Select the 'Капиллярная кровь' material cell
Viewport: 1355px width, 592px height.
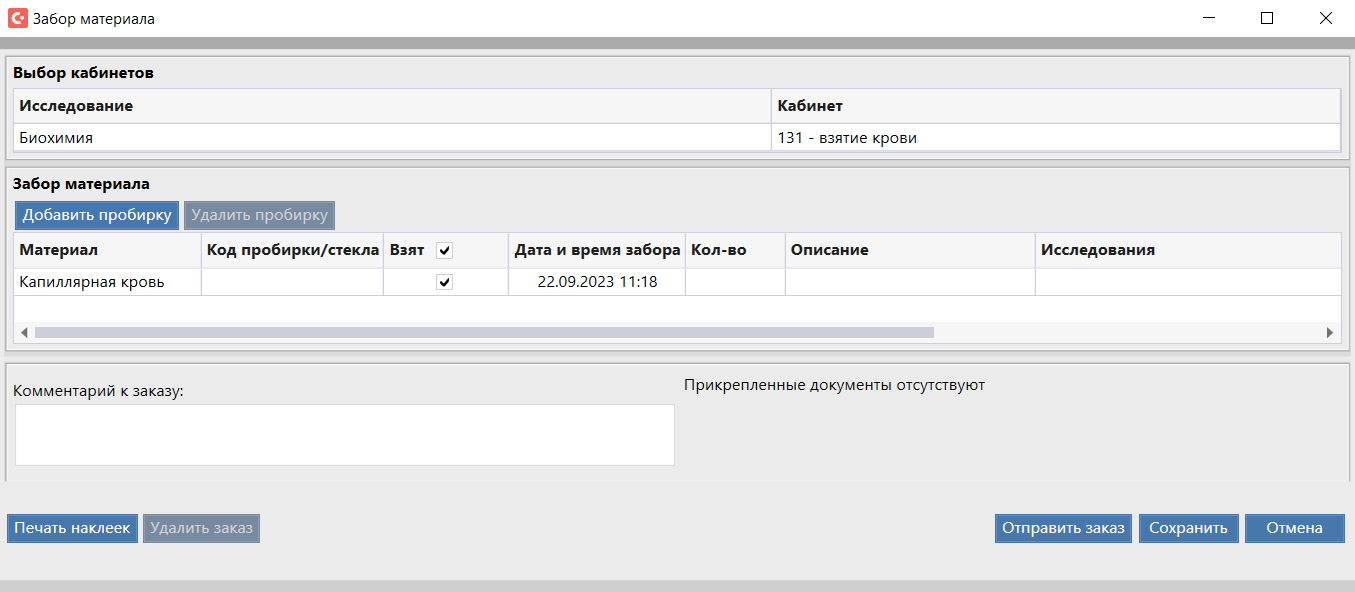(107, 282)
